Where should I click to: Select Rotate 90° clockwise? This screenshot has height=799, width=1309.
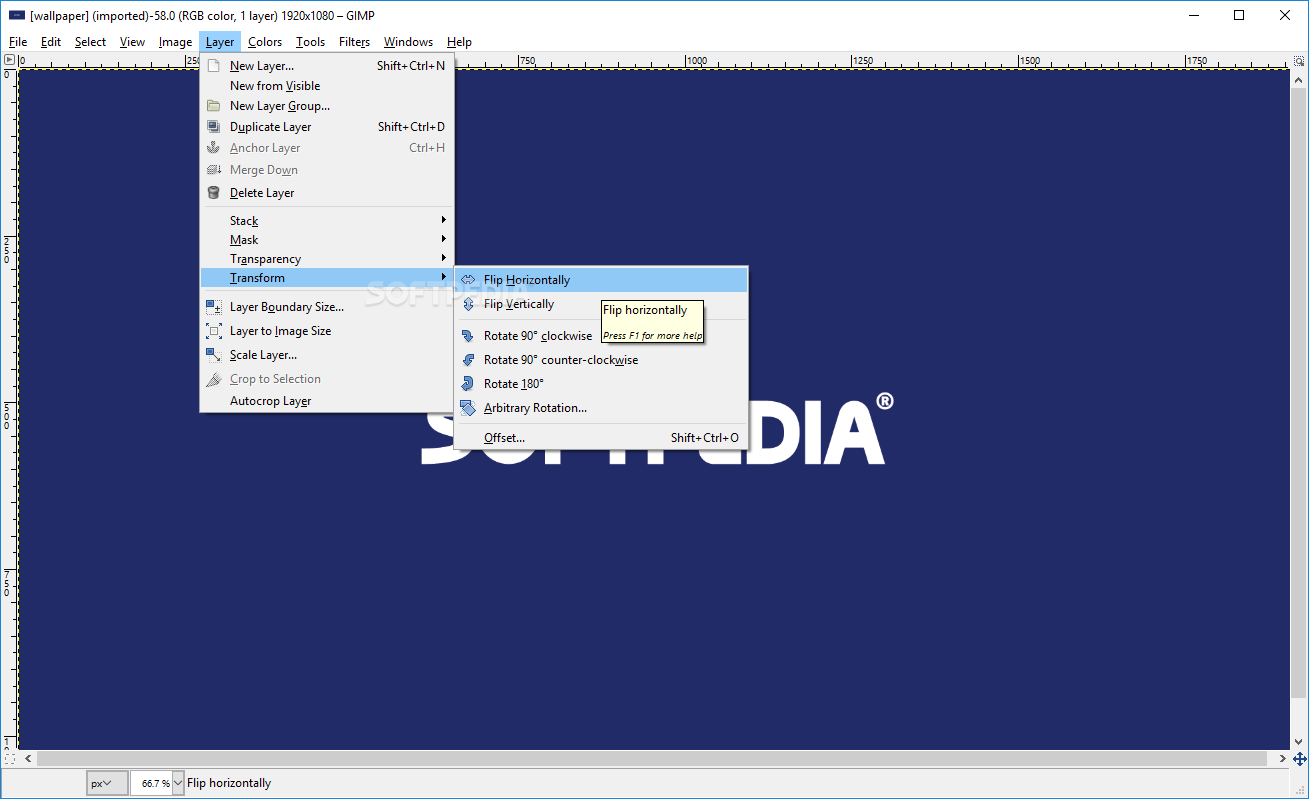click(x=601, y=336)
